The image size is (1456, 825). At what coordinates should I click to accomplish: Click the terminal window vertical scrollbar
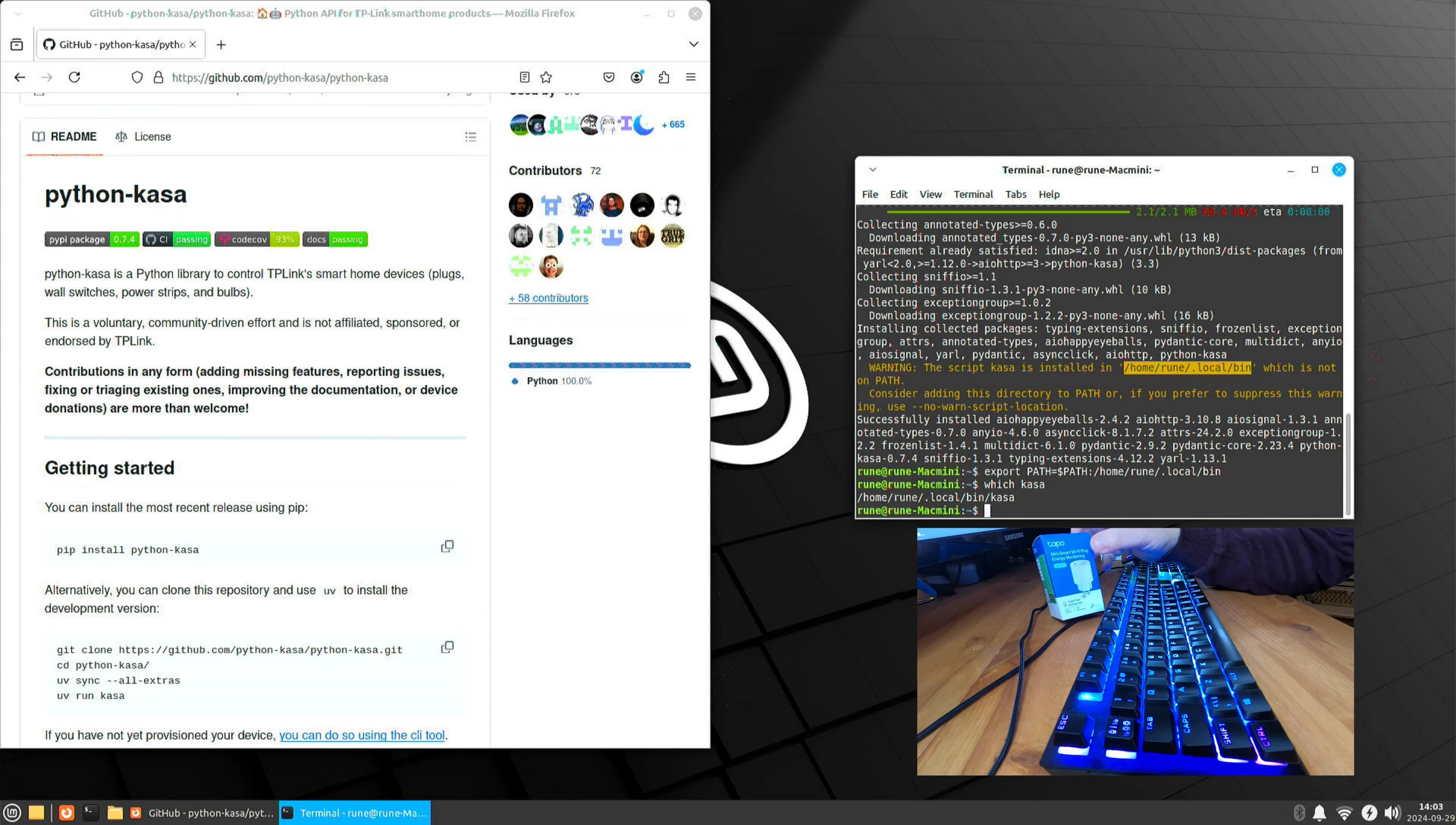click(x=1348, y=464)
